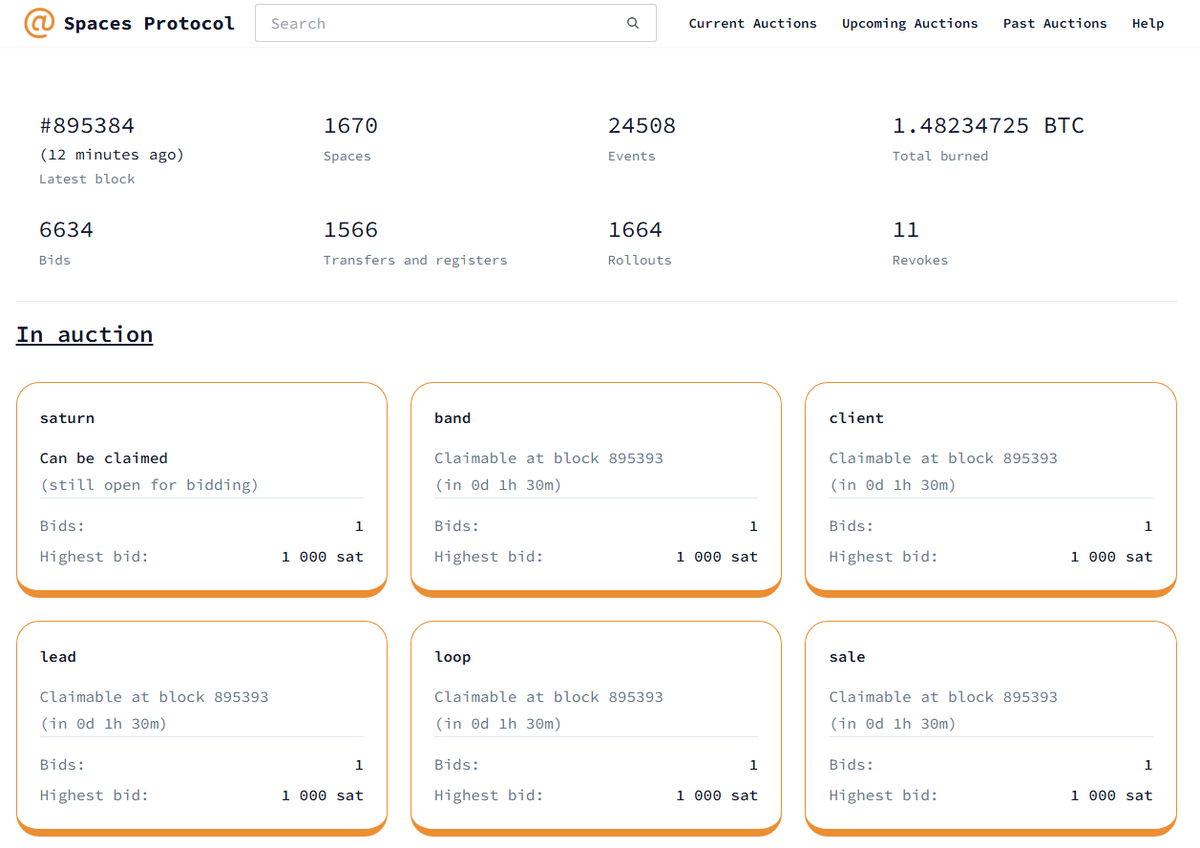This screenshot has width=1200, height=848.
Task: Open the lead auction card
Action: tap(202, 727)
